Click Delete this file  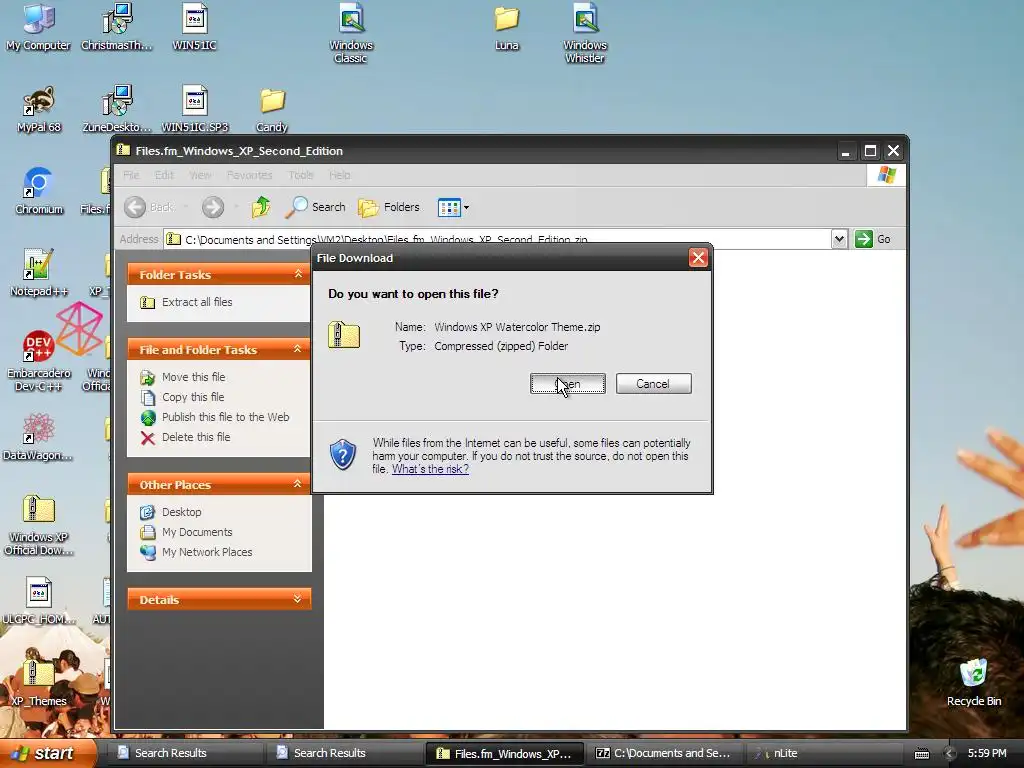[196, 437]
